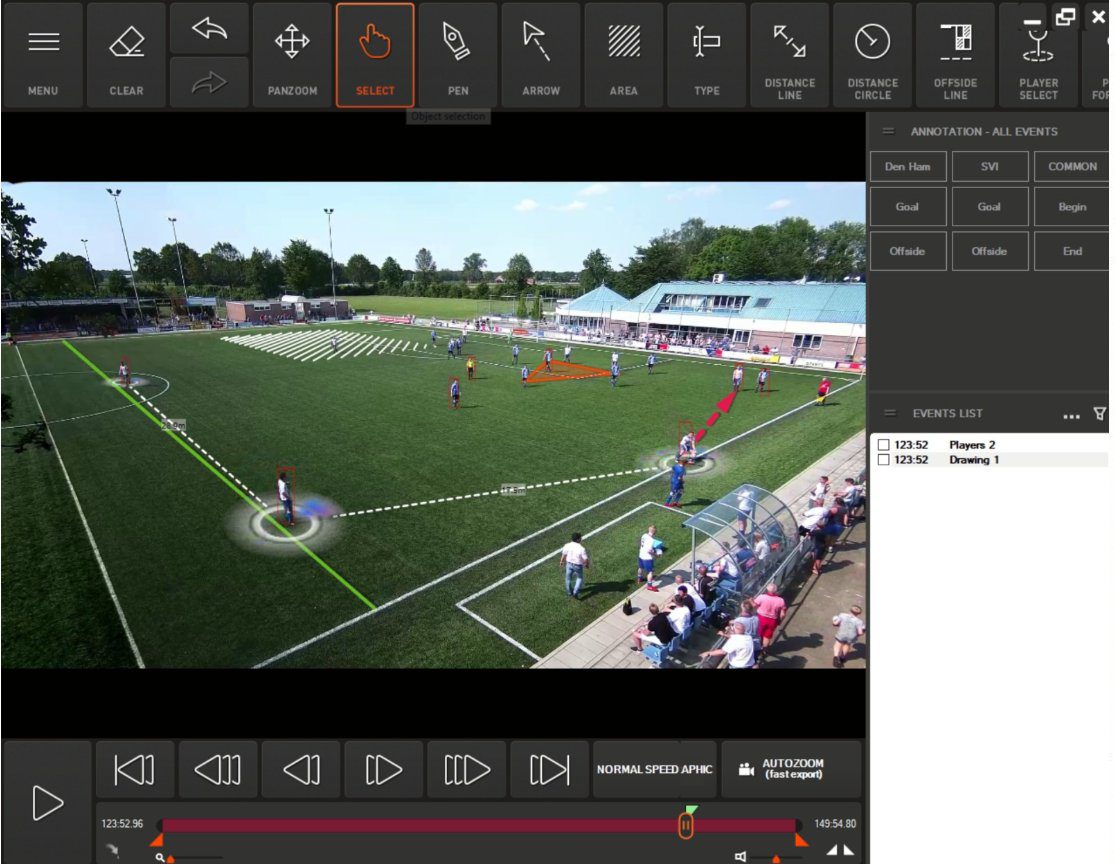The height and width of the screenshot is (864, 1115).
Task: Activate the DISTANCE CIRCLE tool
Action: click(873, 55)
